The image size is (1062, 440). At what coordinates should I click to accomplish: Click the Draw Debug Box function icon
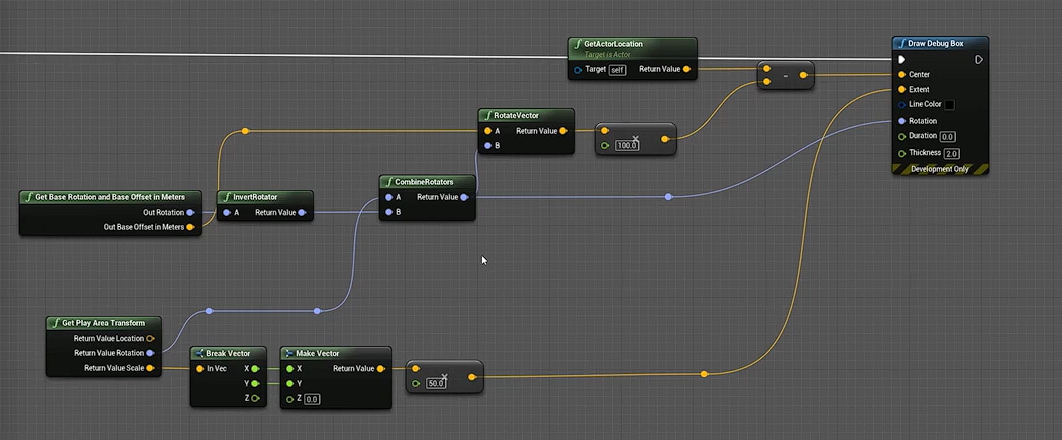click(x=901, y=43)
